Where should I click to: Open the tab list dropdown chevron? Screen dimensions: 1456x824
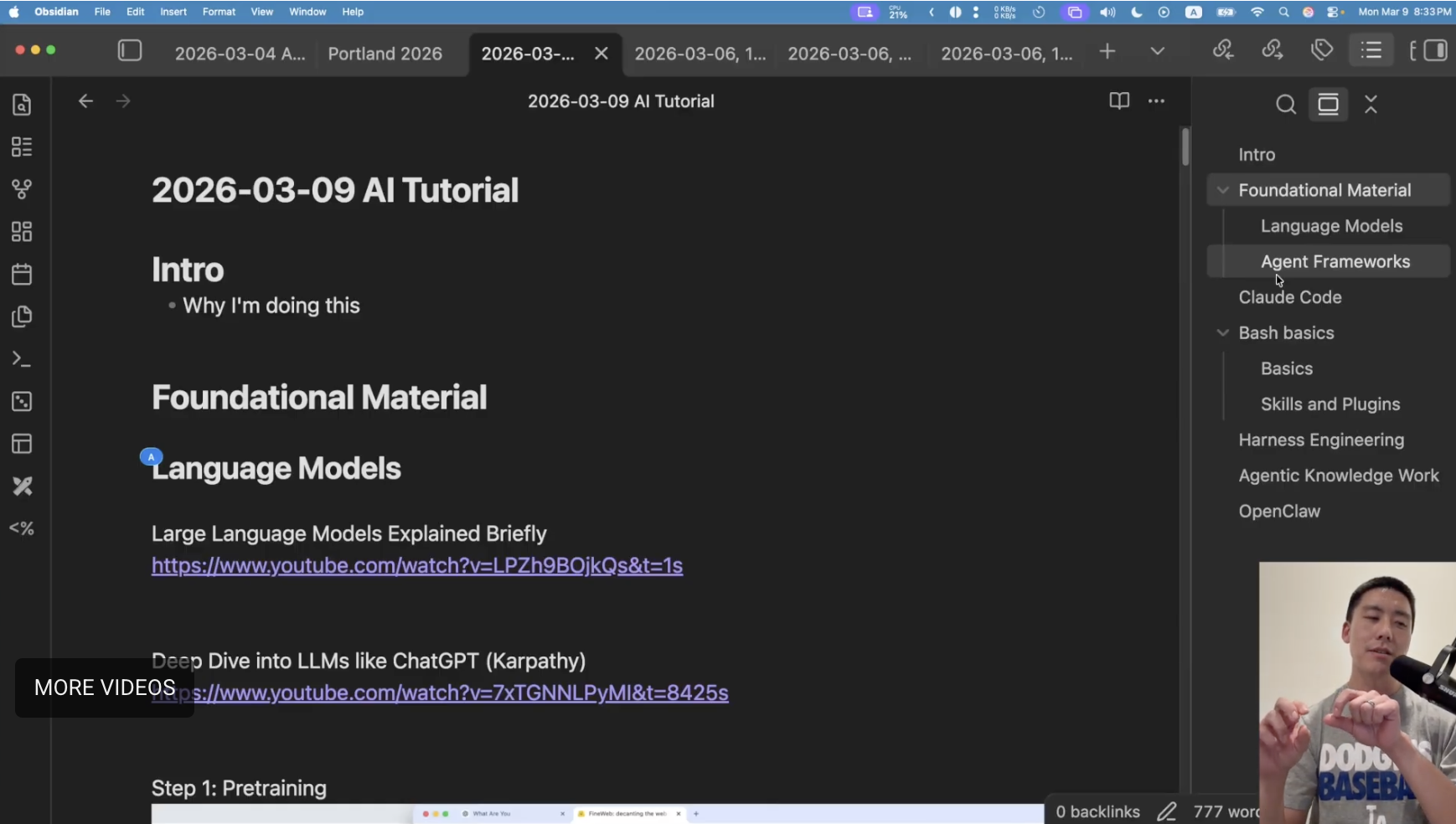tap(1157, 52)
